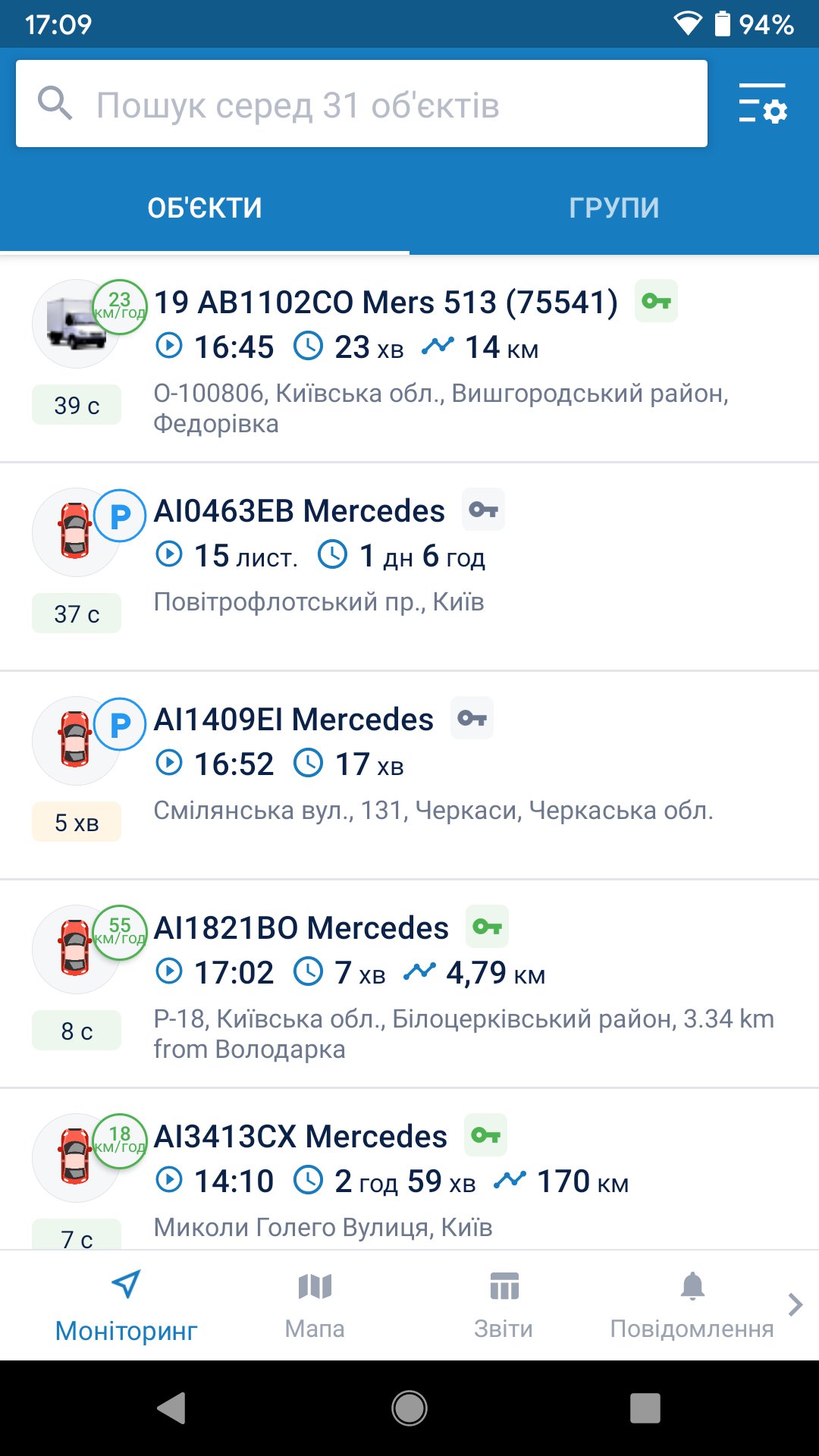Image resolution: width=819 pixels, height=1456 pixels.
Task: Tap the Android back navigation button
Action: (x=172, y=1408)
